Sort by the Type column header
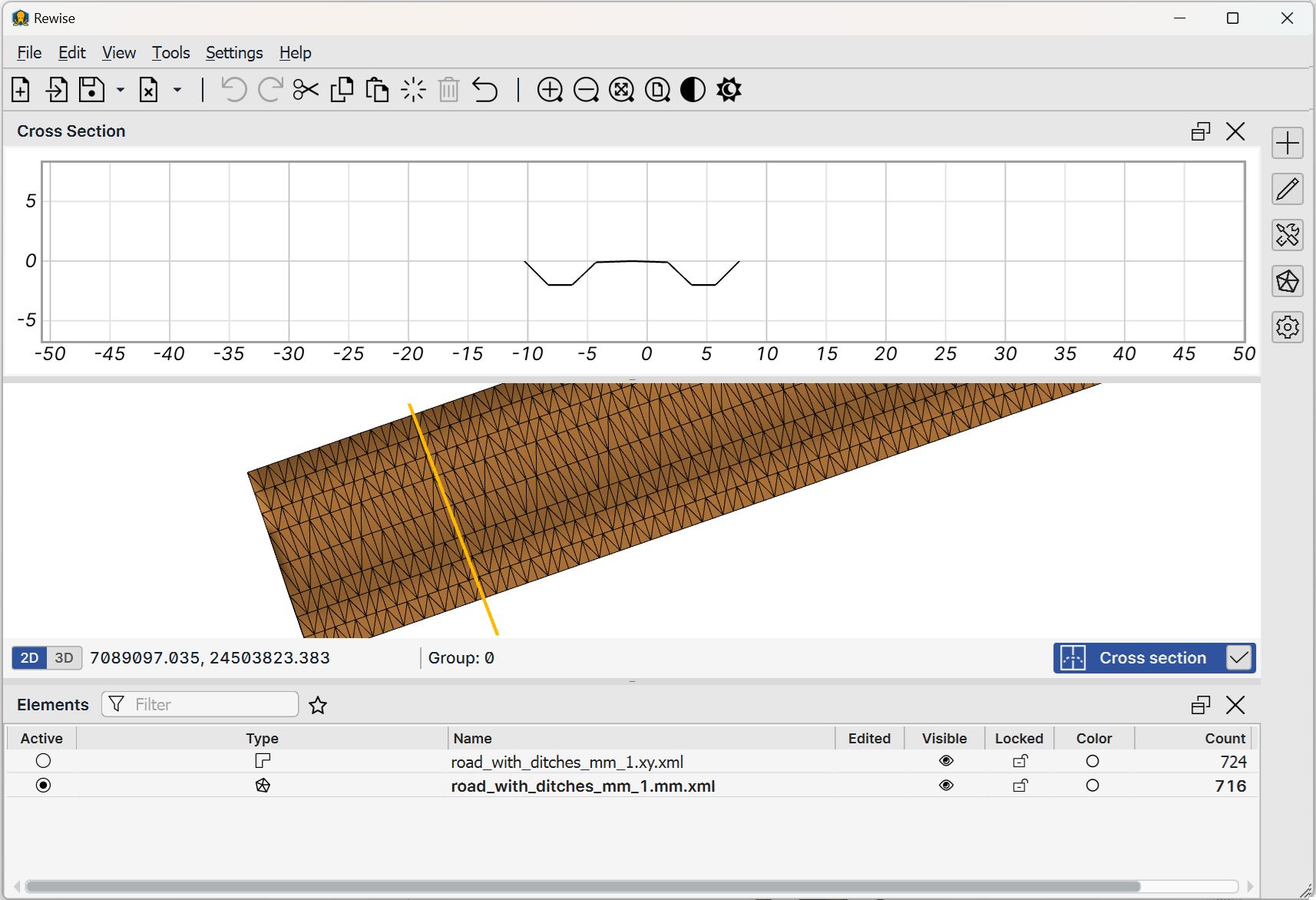 262,739
